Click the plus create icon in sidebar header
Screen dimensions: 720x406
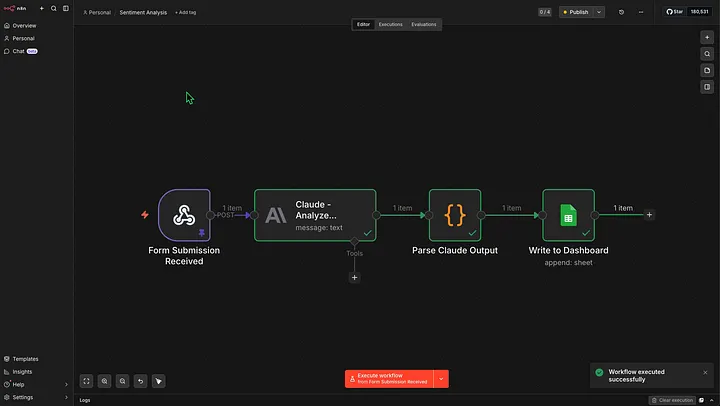[x=42, y=8]
